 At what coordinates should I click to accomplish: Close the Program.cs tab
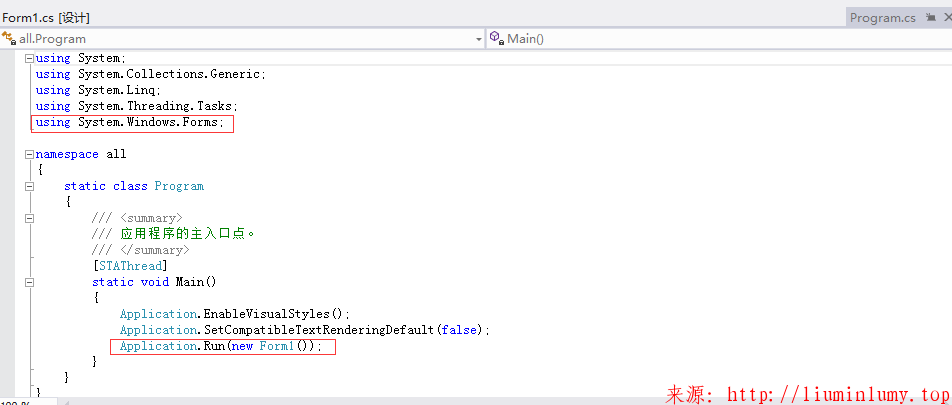click(947, 18)
